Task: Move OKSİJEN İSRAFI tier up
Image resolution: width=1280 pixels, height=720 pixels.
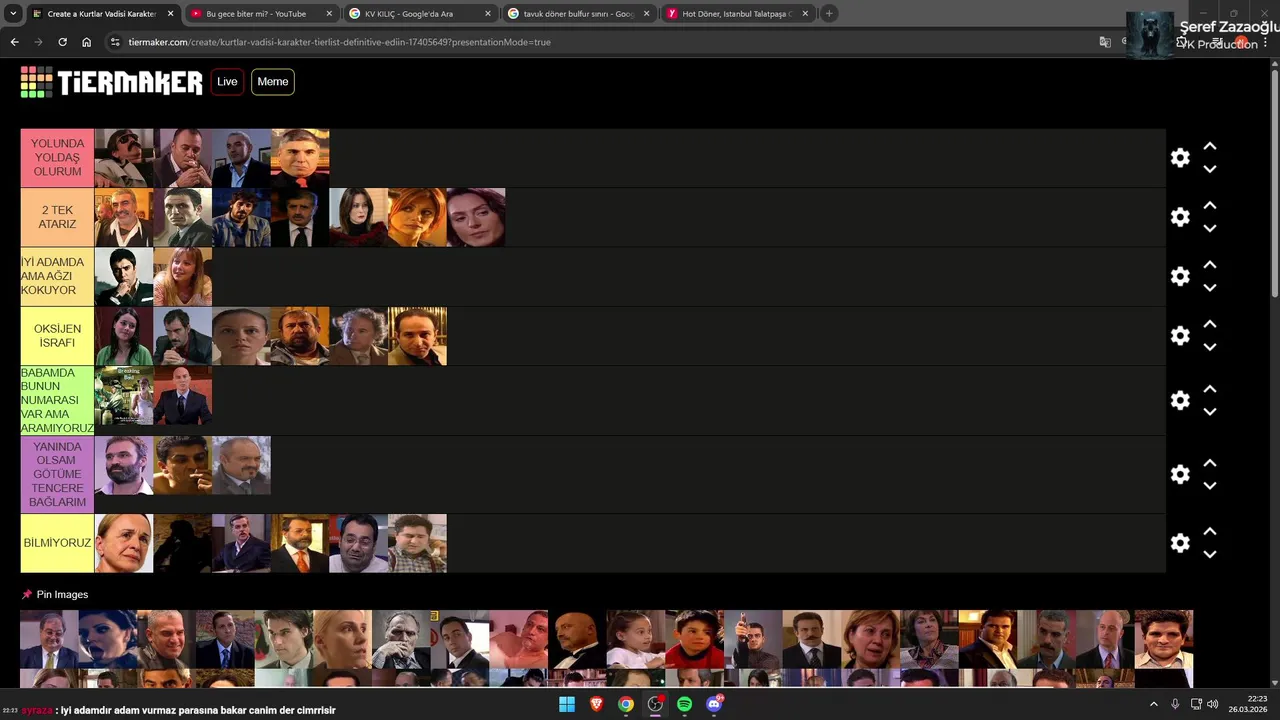Action: 1210,324
